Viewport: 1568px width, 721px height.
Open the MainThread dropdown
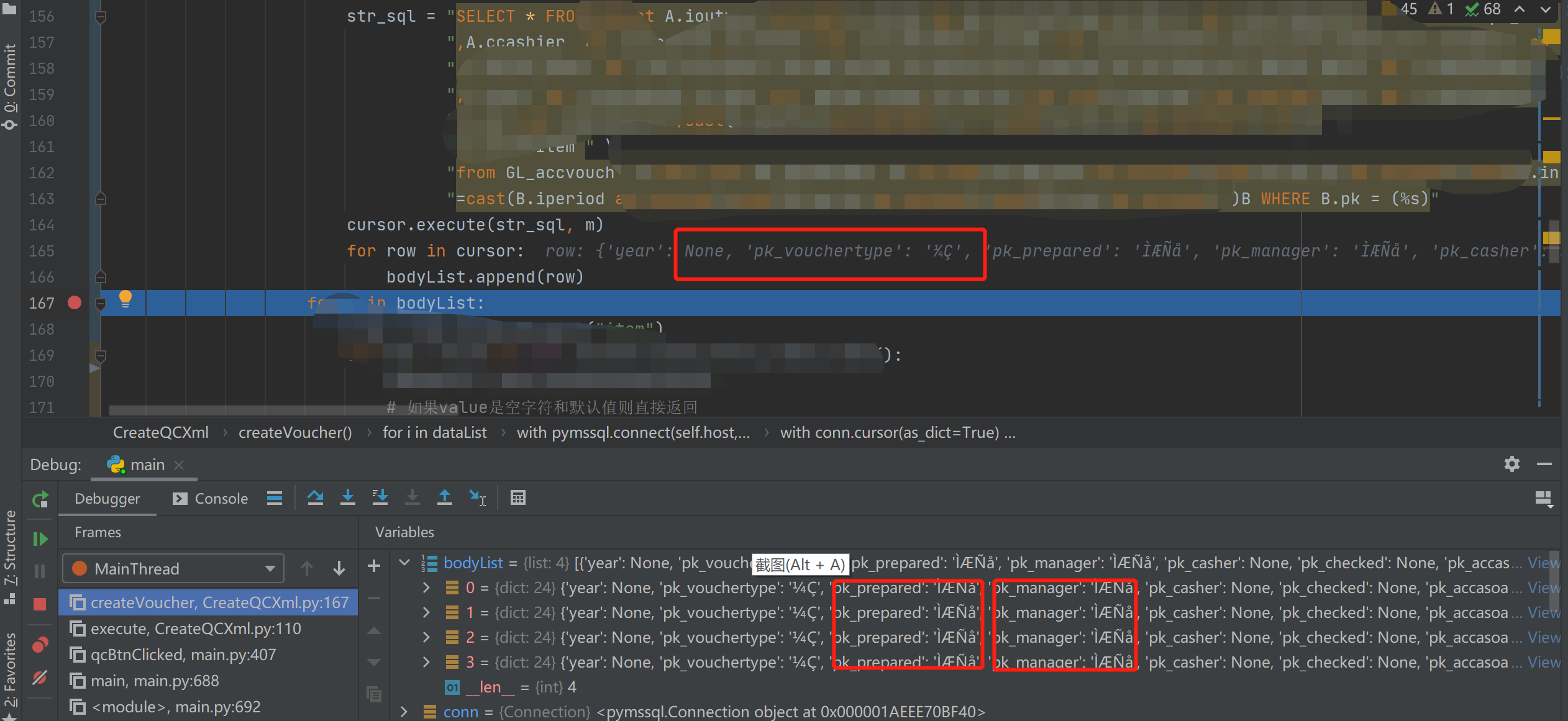pyautogui.click(x=270, y=568)
